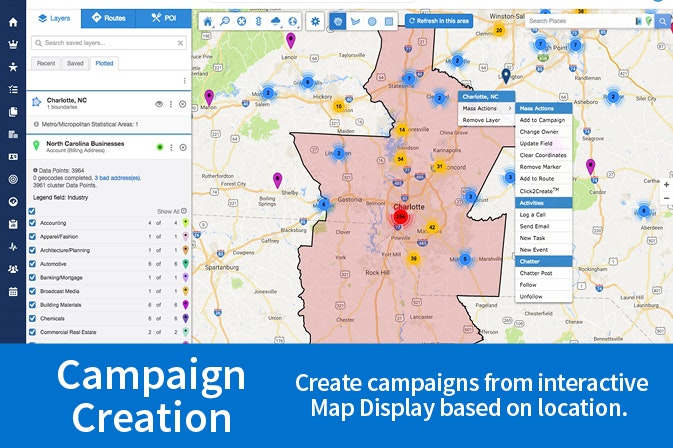Toggle the Automotive checkbox
Screen dimensions: 673x448
pos(32,264)
